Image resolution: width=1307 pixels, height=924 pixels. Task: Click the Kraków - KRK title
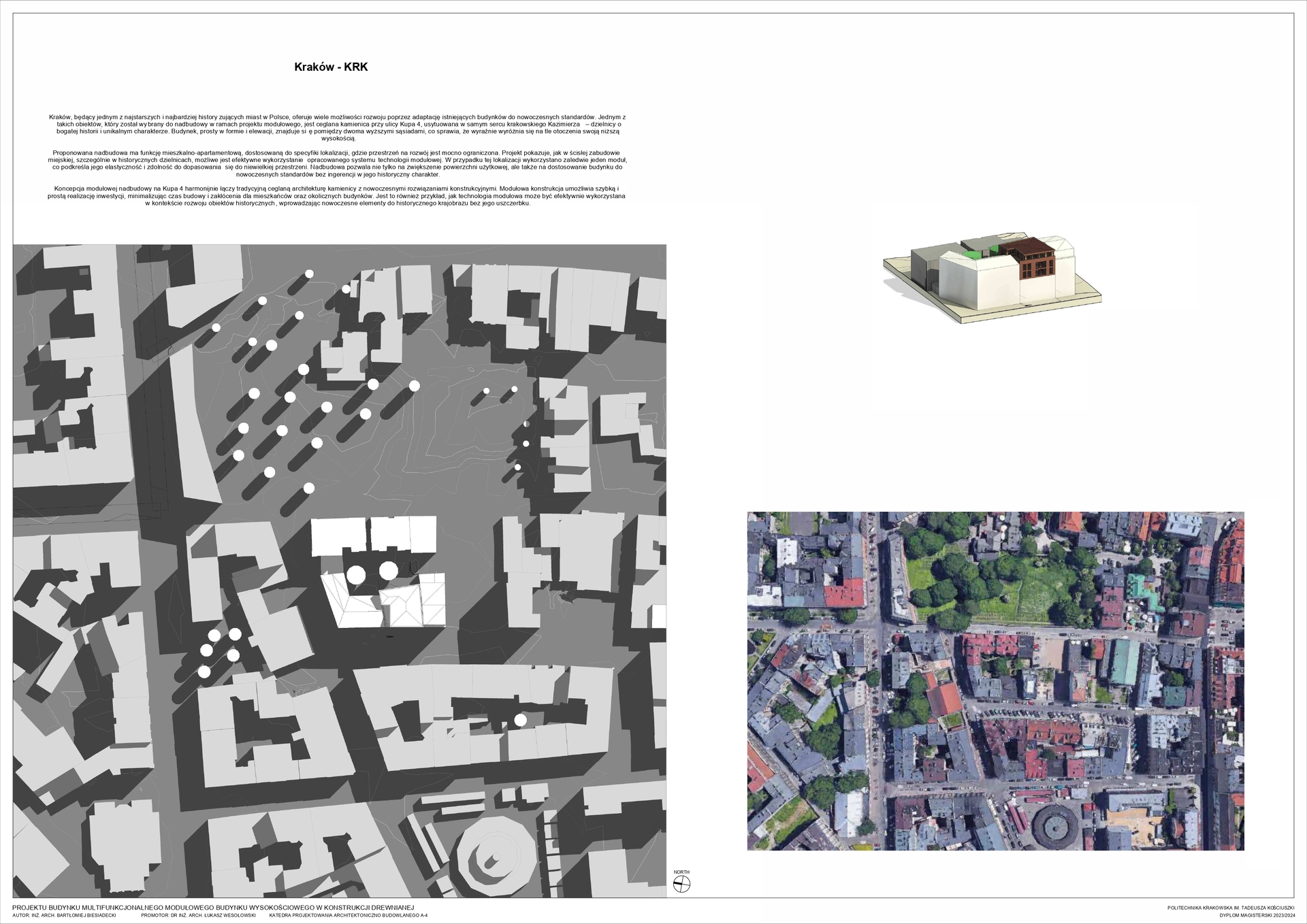point(331,67)
